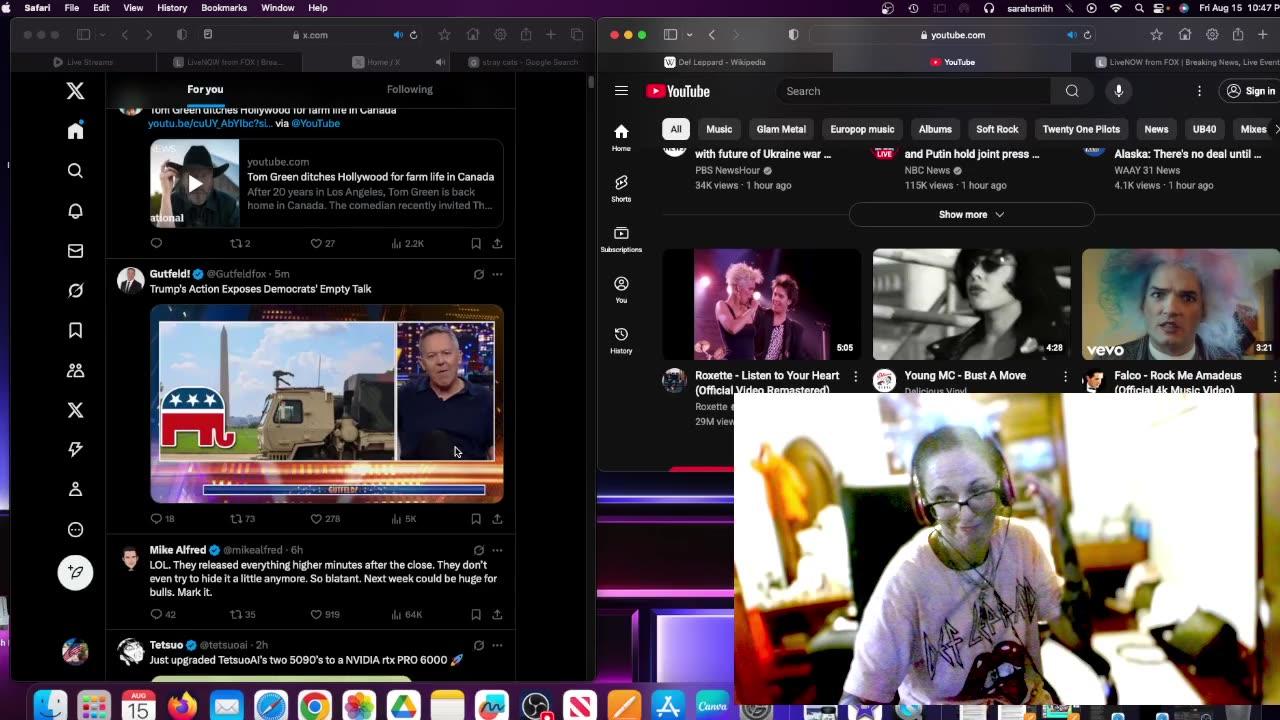Open Grok icon in X sidebar

(75, 291)
